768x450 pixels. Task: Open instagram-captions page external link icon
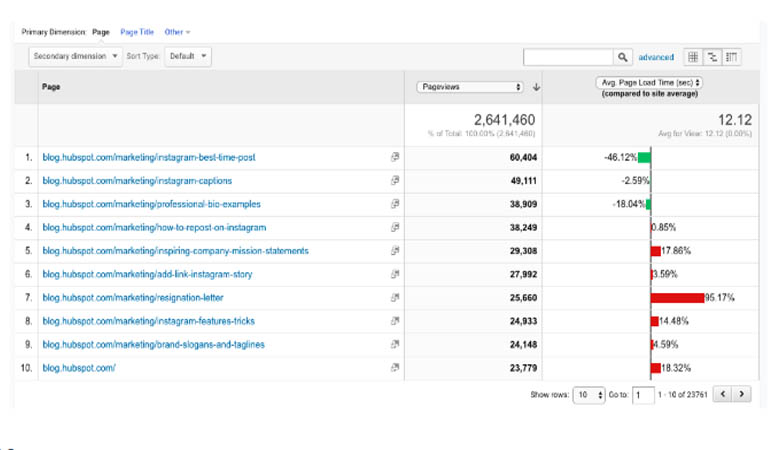(x=395, y=180)
